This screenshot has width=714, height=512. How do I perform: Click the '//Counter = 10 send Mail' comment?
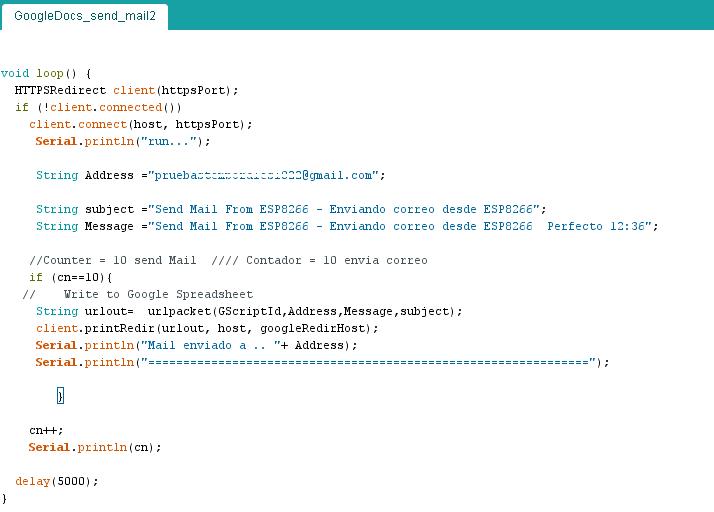(x=228, y=261)
